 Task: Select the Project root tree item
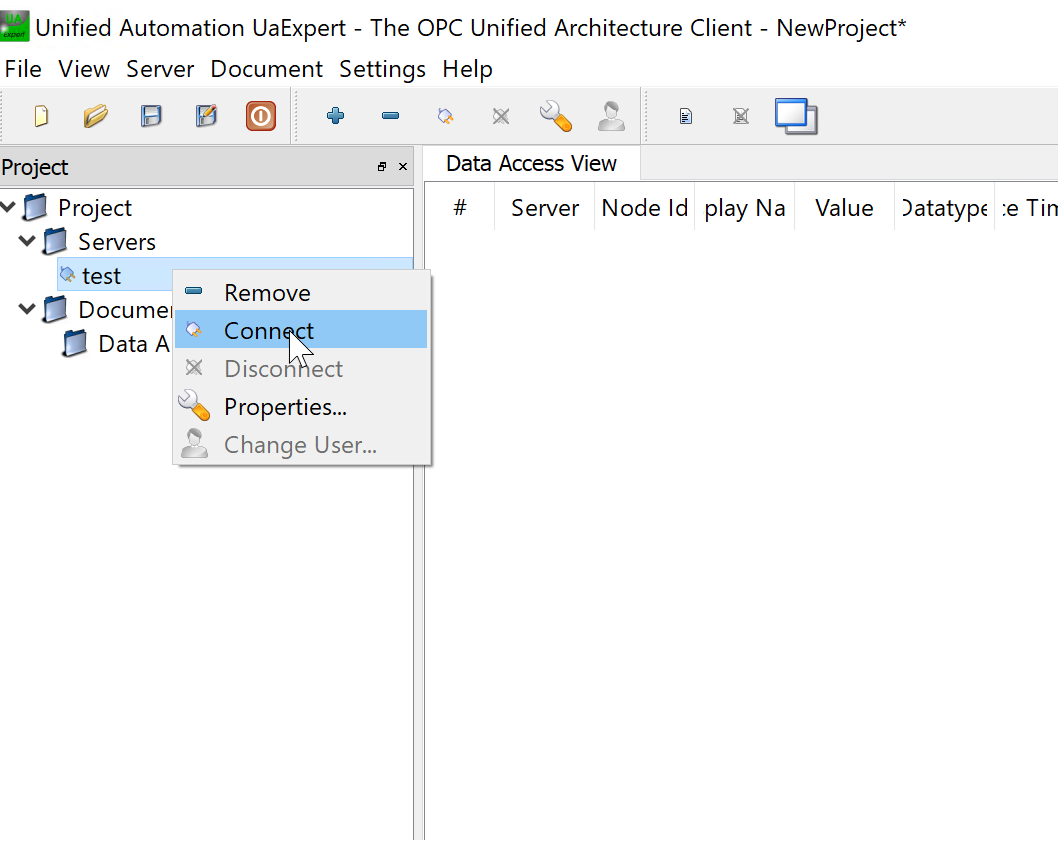point(95,208)
